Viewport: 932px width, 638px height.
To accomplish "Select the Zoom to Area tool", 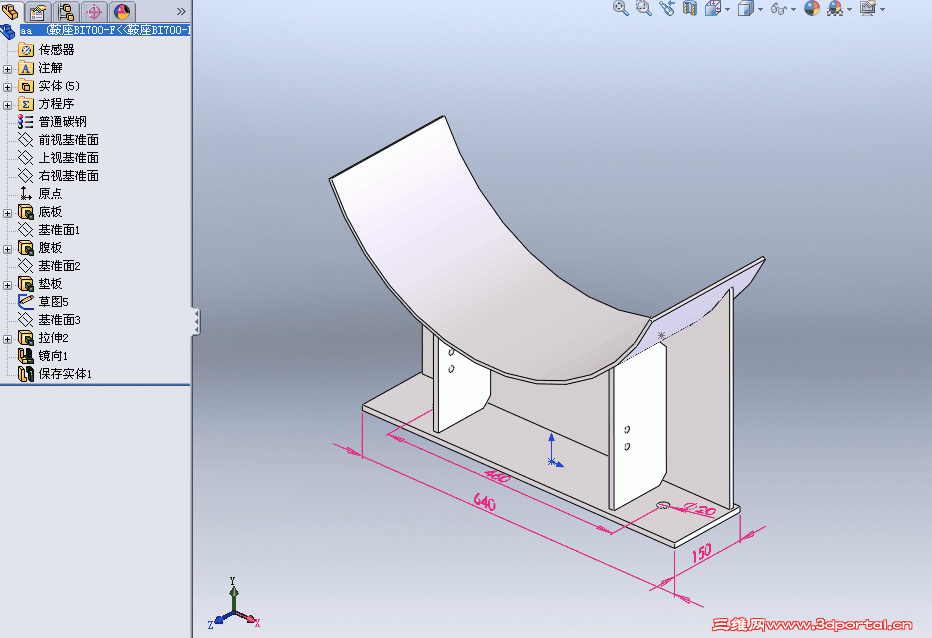I will 644,8.
